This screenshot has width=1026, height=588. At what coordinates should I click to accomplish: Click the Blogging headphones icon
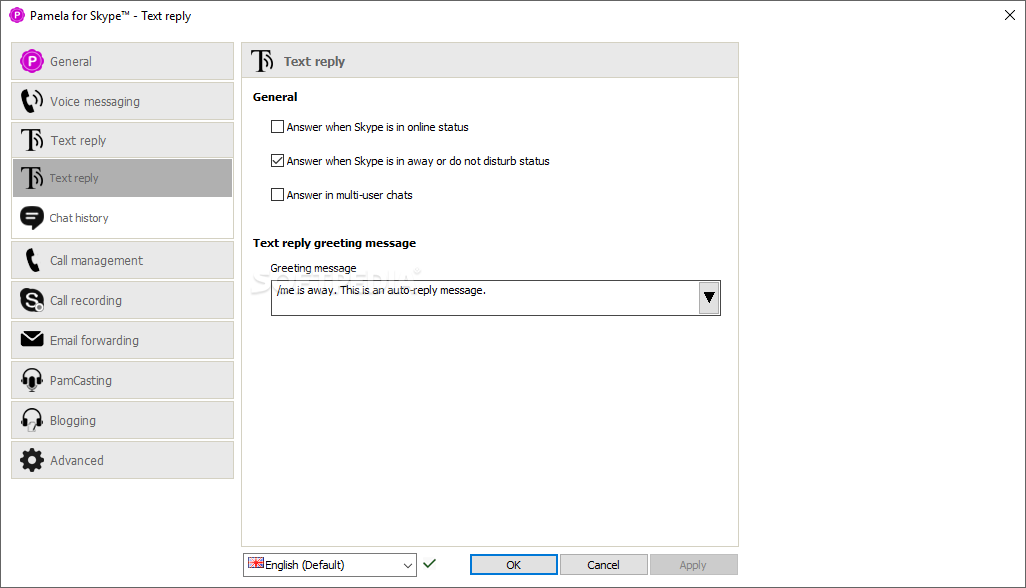click(x=31, y=420)
